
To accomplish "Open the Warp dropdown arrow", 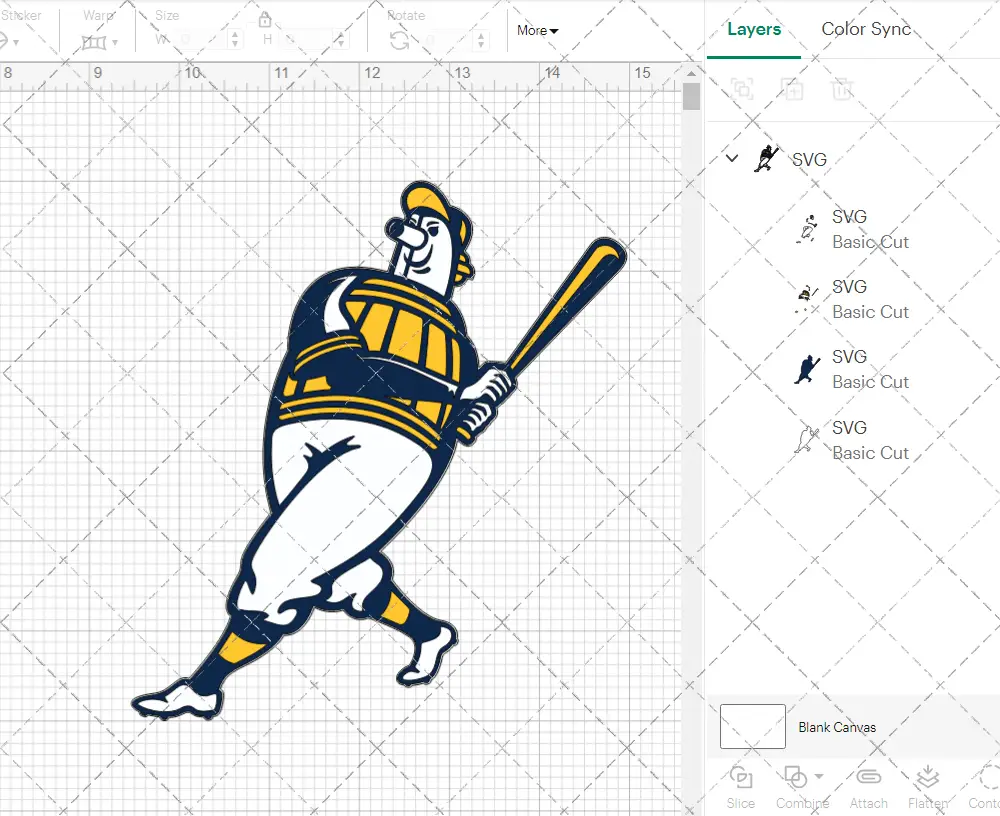I will click(x=115, y=43).
